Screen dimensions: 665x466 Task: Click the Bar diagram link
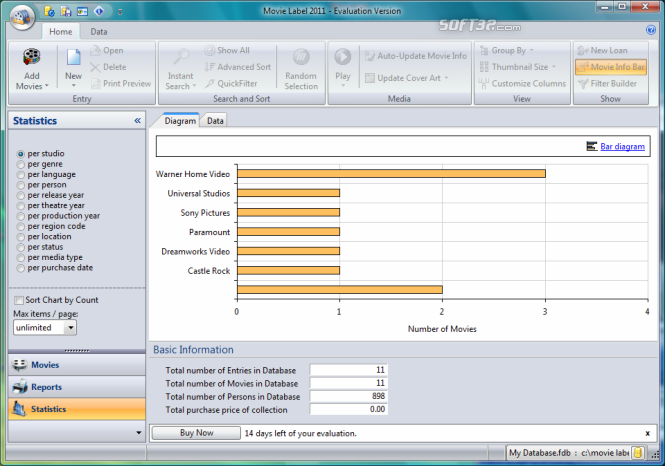(x=622, y=146)
